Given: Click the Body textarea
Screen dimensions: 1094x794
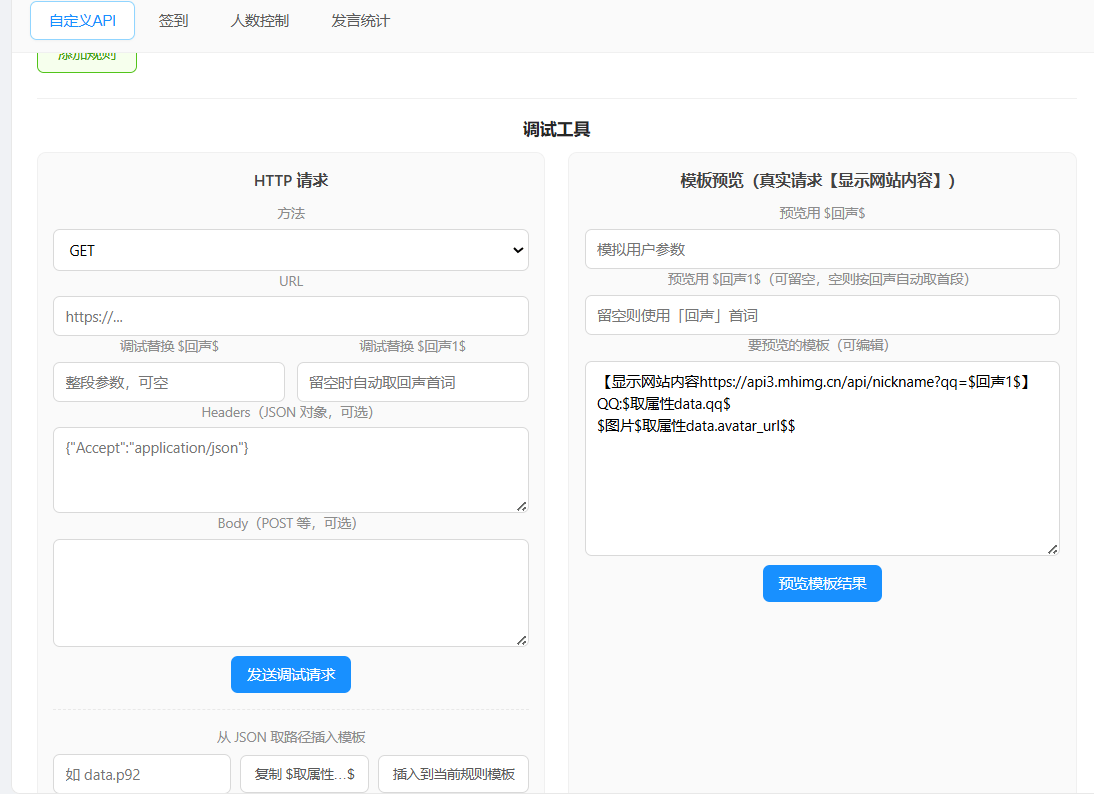Looking at the screenshot, I should coord(291,593).
